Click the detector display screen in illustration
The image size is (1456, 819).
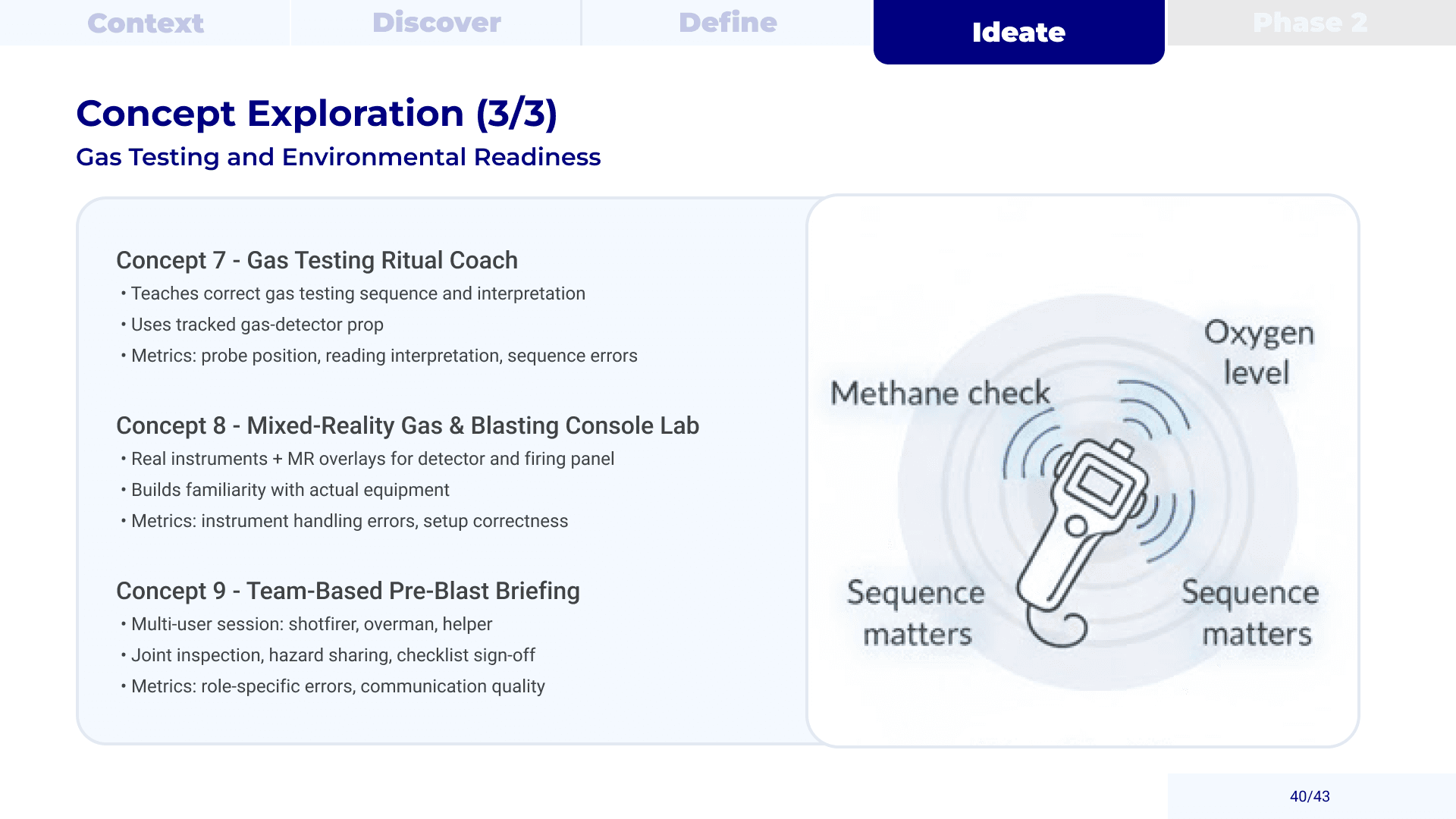click(x=1100, y=483)
